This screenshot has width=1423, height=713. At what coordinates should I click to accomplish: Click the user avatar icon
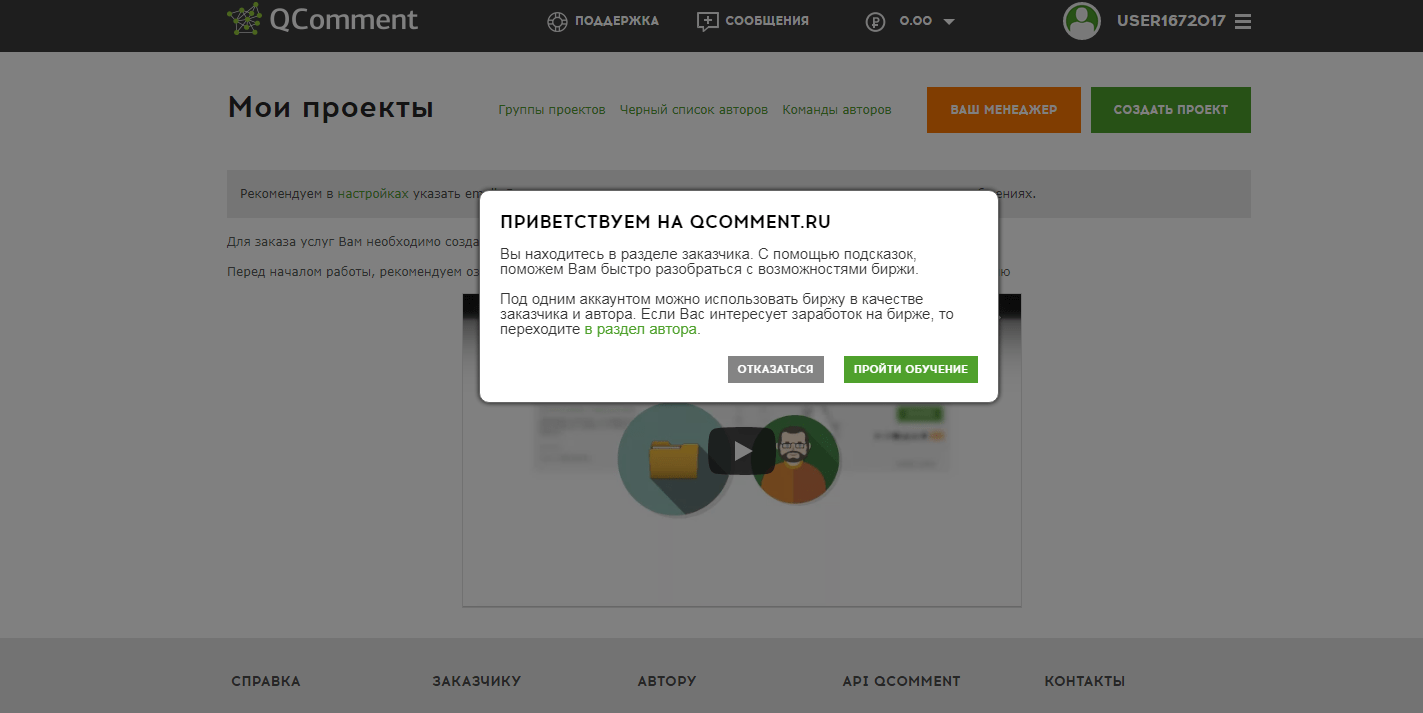pos(1082,21)
